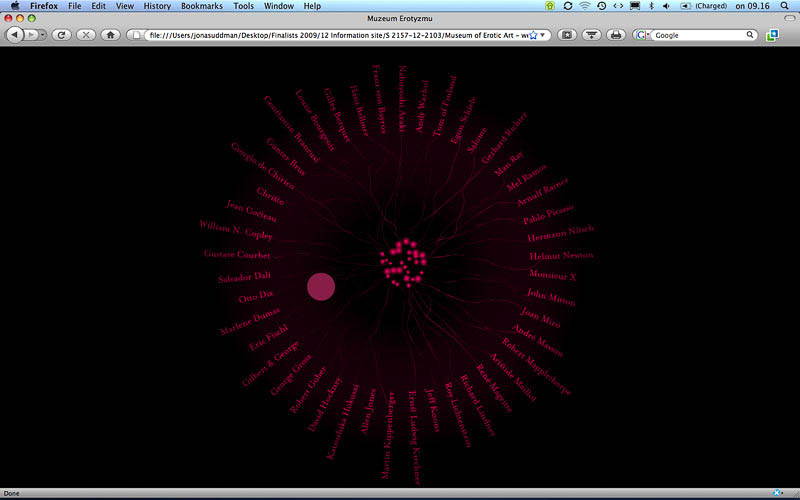The height and width of the screenshot is (500, 800).
Task: Click the toolbar toggle pill in title bar
Action: click(789, 18)
